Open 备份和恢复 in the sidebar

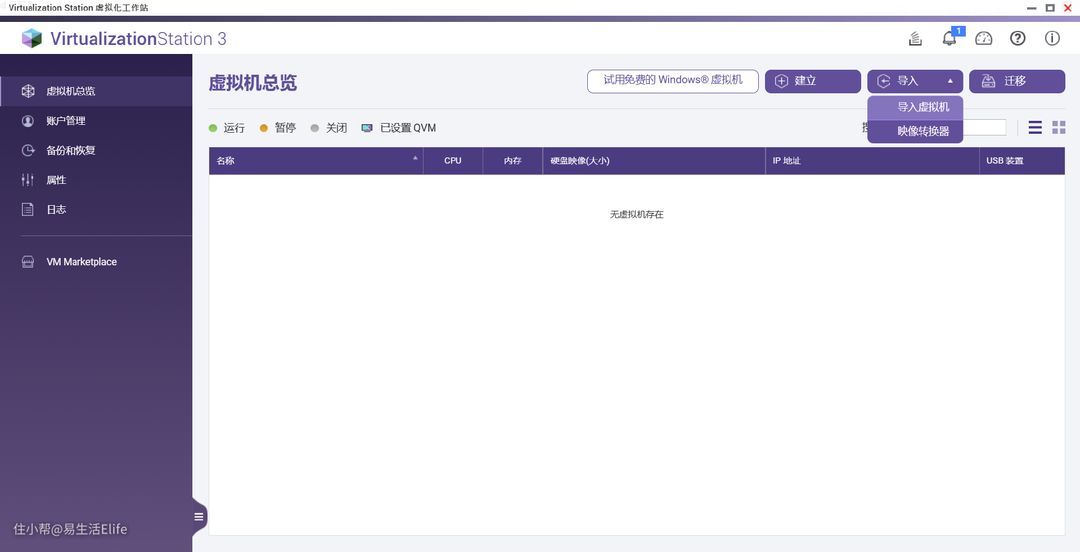[x=70, y=151]
